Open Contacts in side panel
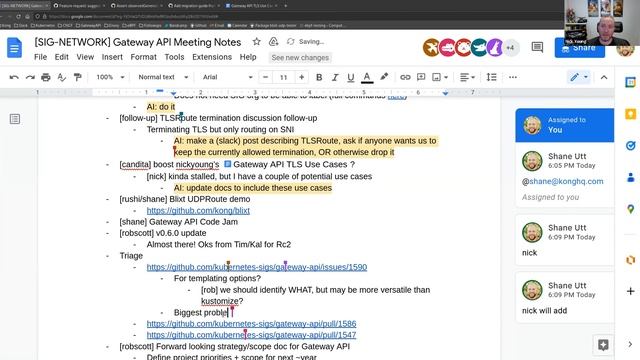This screenshot has width=640, height=360. tap(630, 178)
